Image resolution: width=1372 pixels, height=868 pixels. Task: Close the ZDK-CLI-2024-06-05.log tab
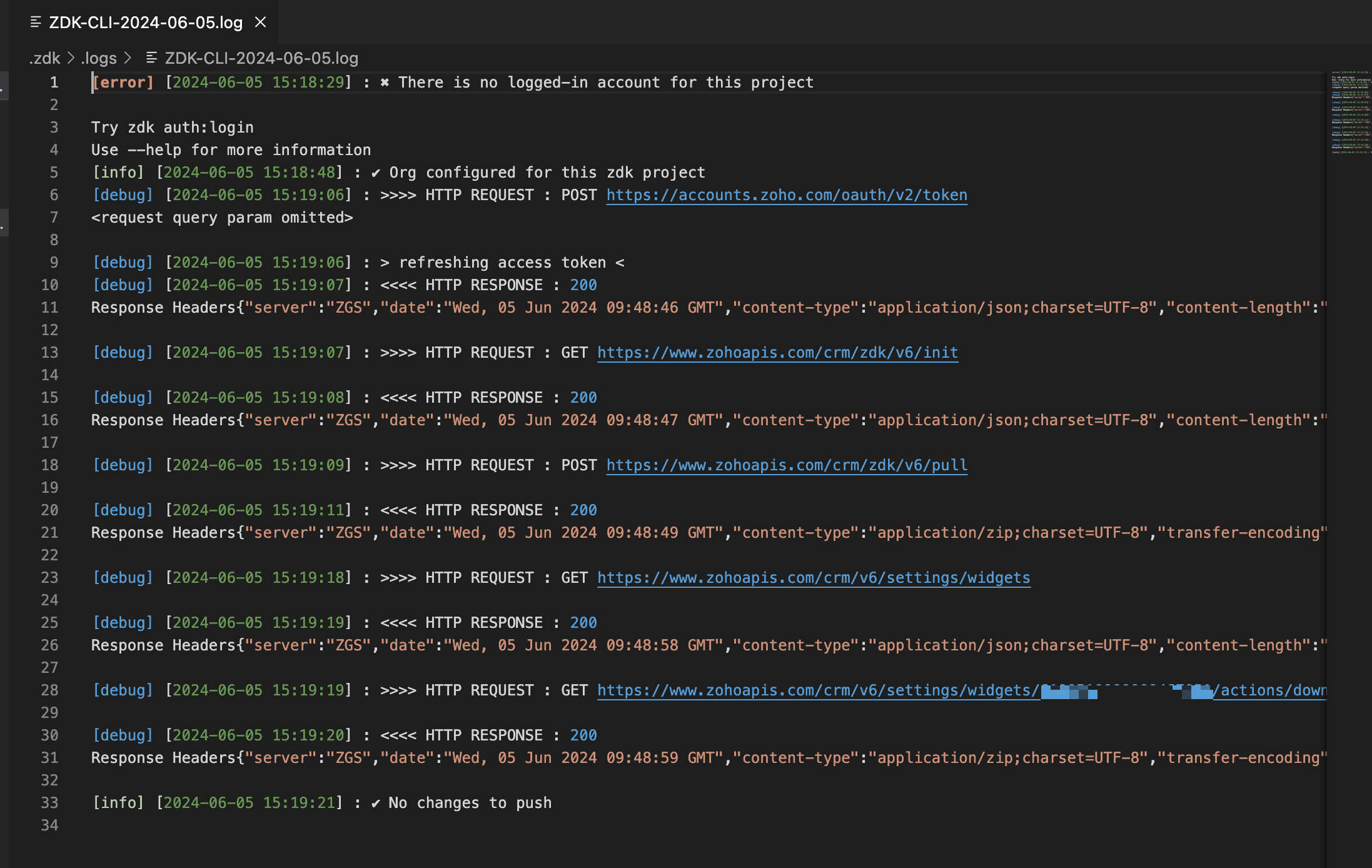click(x=261, y=23)
